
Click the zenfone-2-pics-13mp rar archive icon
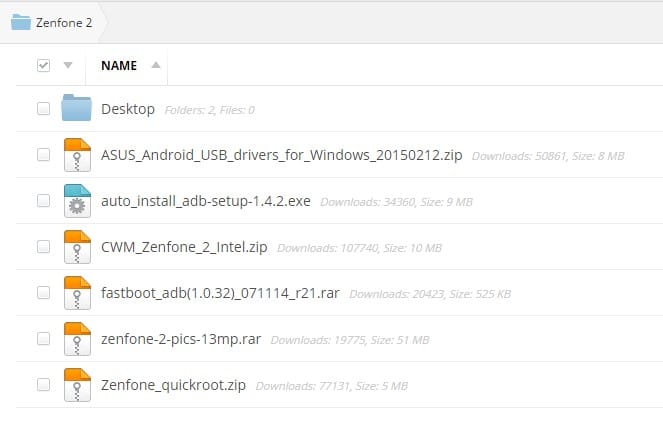pos(77,339)
